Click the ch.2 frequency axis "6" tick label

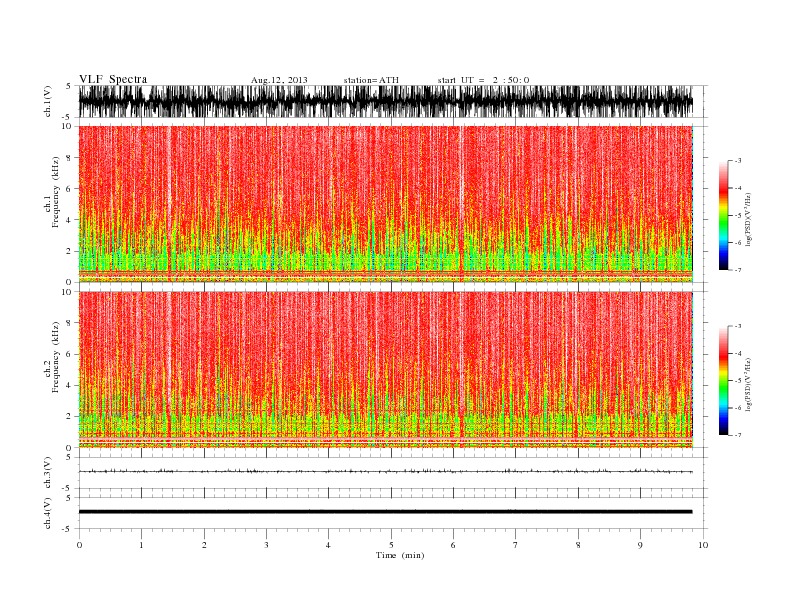click(69, 354)
